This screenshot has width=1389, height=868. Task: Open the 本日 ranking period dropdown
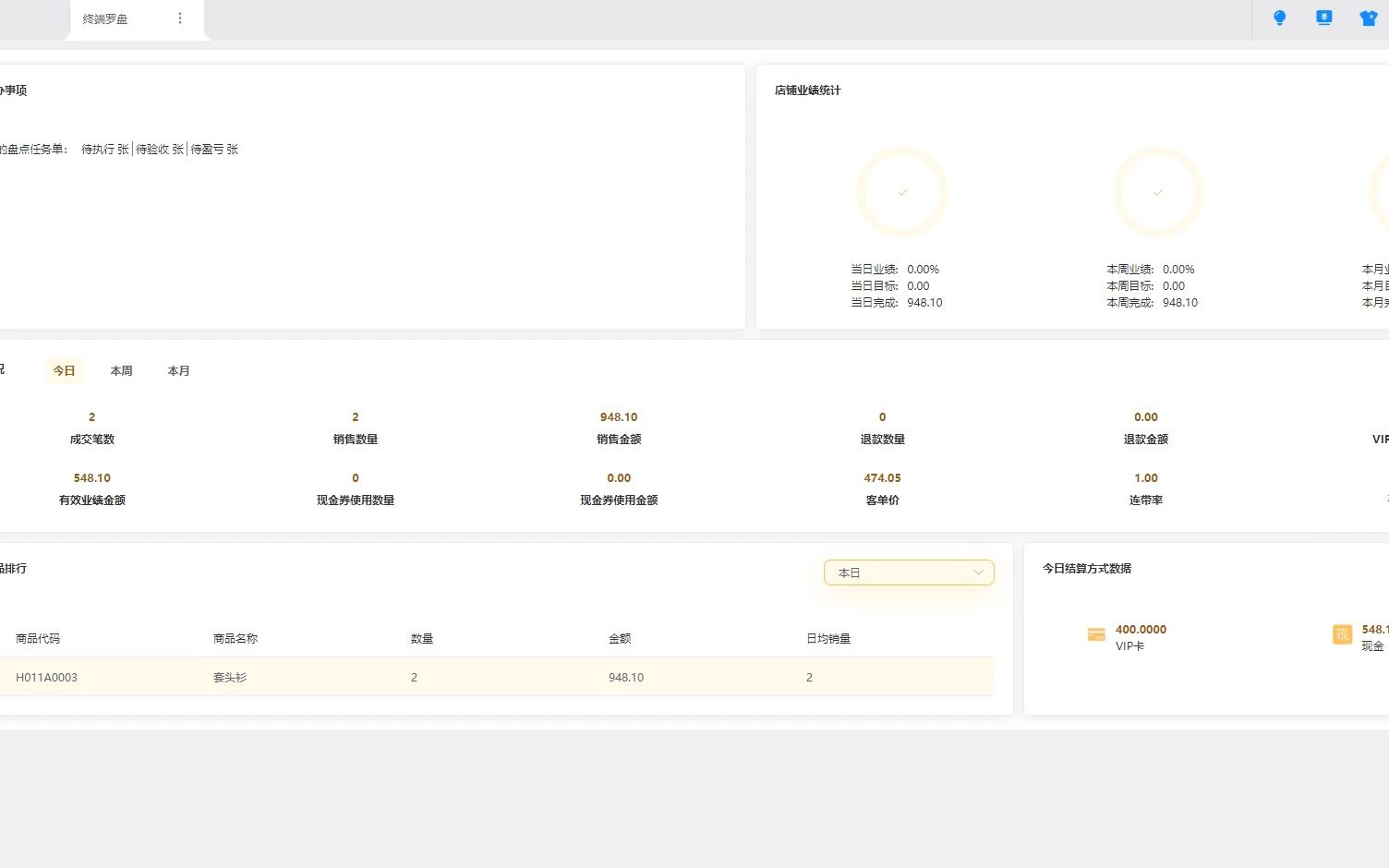[909, 573]
